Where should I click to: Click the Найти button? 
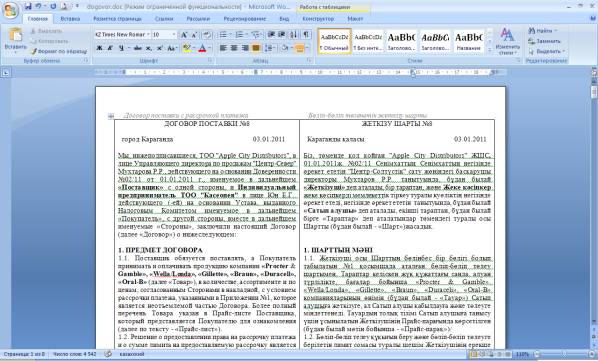(x=542, y=30)
